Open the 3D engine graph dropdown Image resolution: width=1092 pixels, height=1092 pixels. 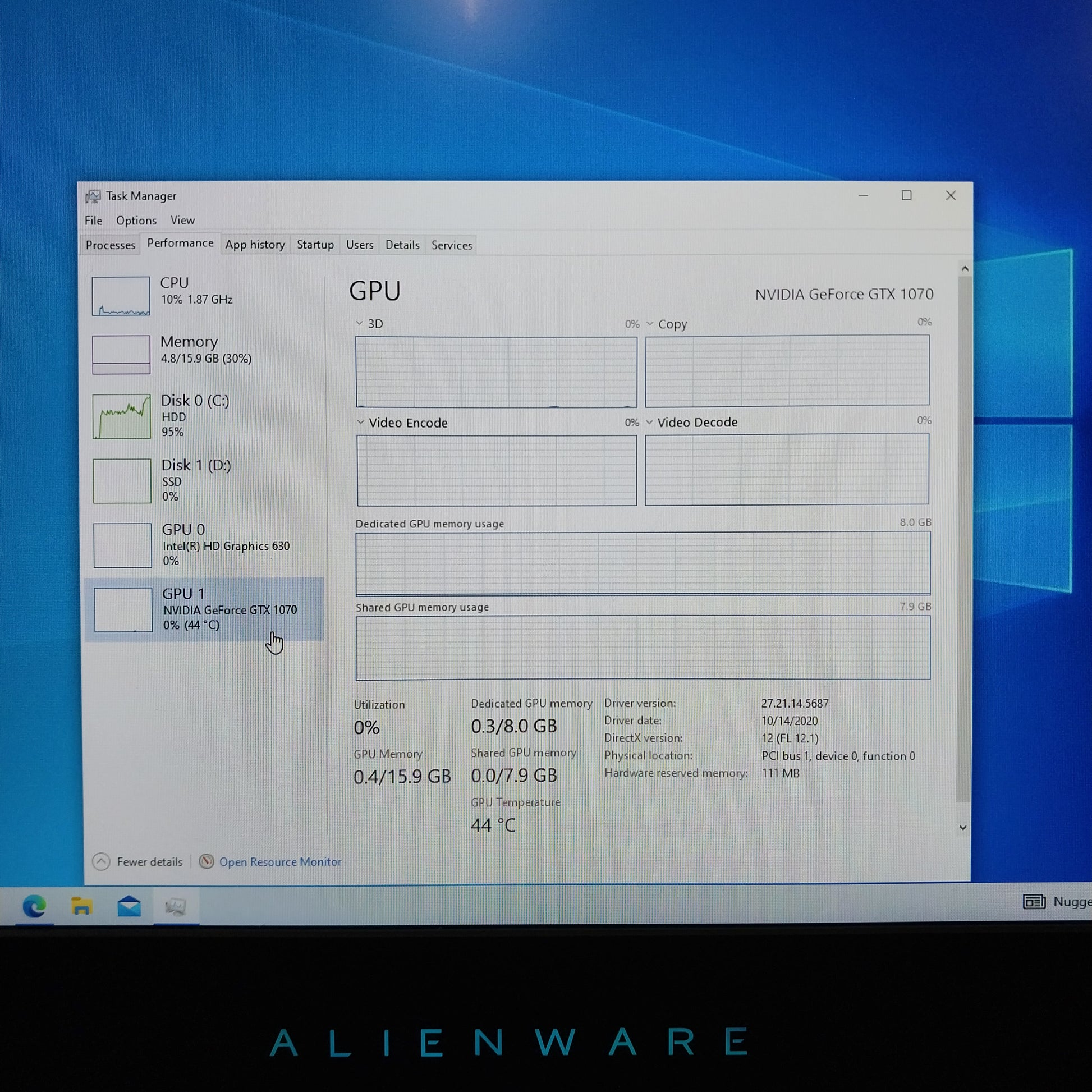click(x=360, y=323)
